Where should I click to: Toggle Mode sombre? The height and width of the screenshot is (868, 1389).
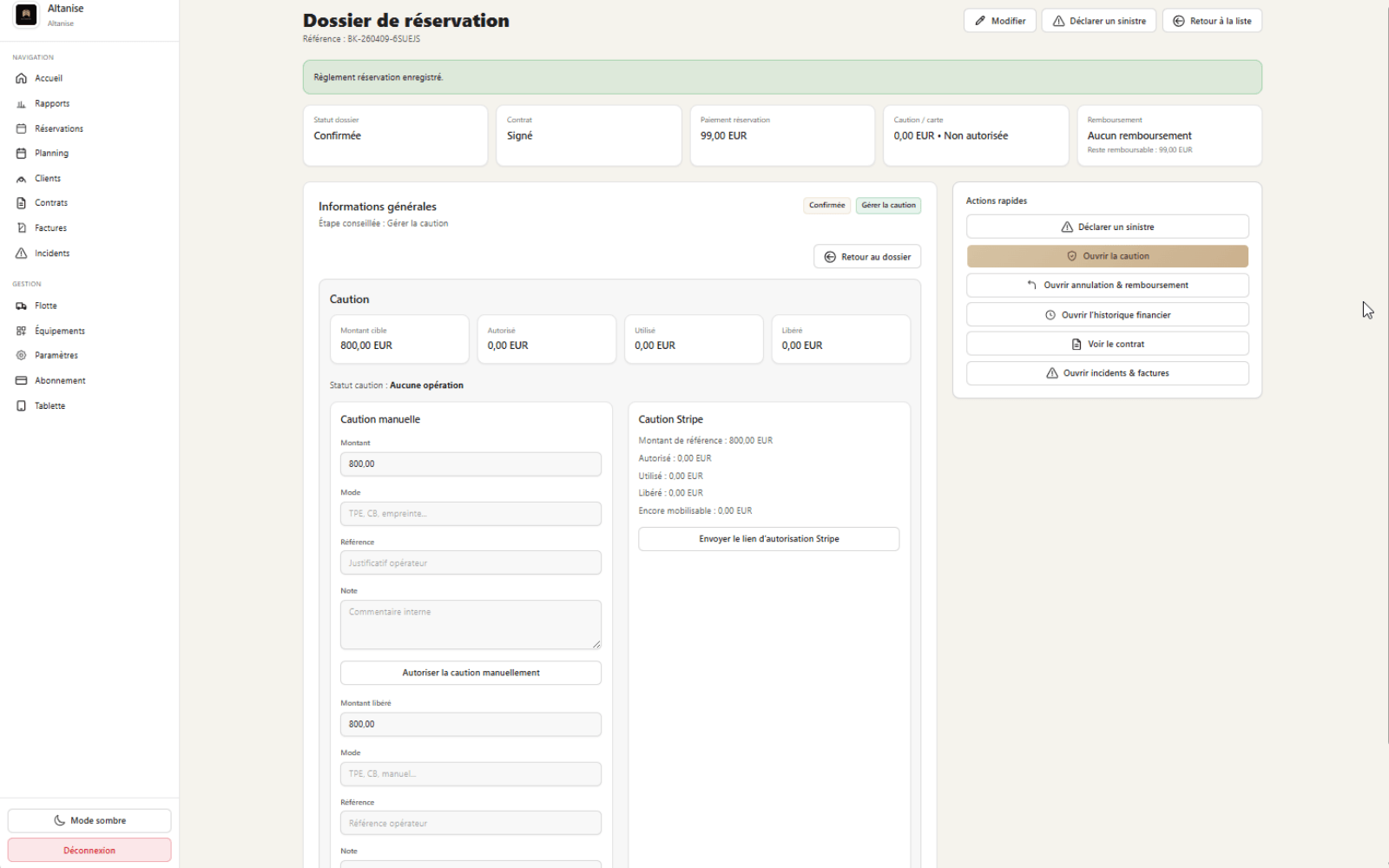pos(89,820)
